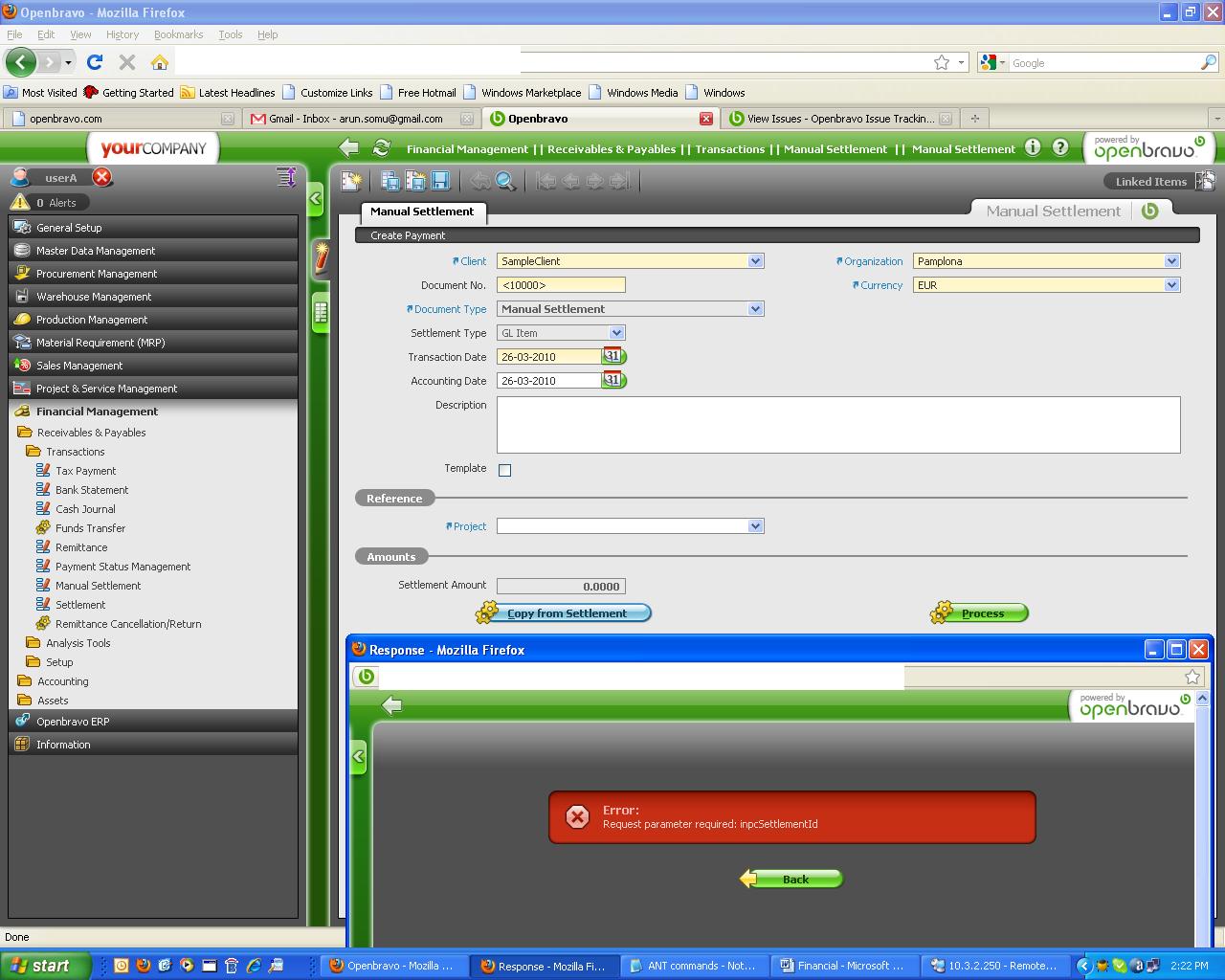The width and height of the screenshot is (1225, 980).
Task: Reload page with Firefox reload icon
Action: pyautogui.click(x=95, y=62)
